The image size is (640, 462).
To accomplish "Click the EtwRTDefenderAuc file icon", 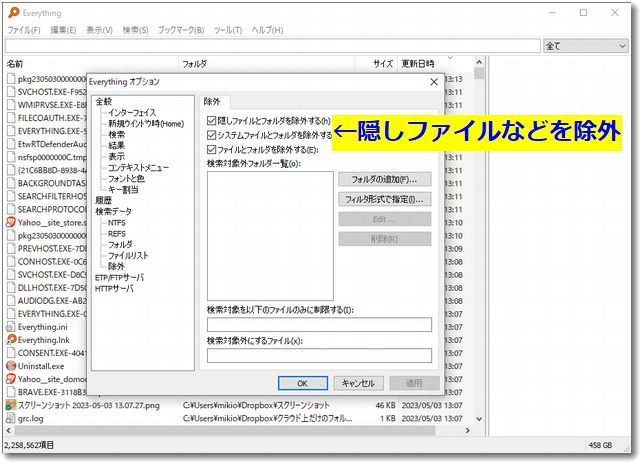I will click(11, 144).
